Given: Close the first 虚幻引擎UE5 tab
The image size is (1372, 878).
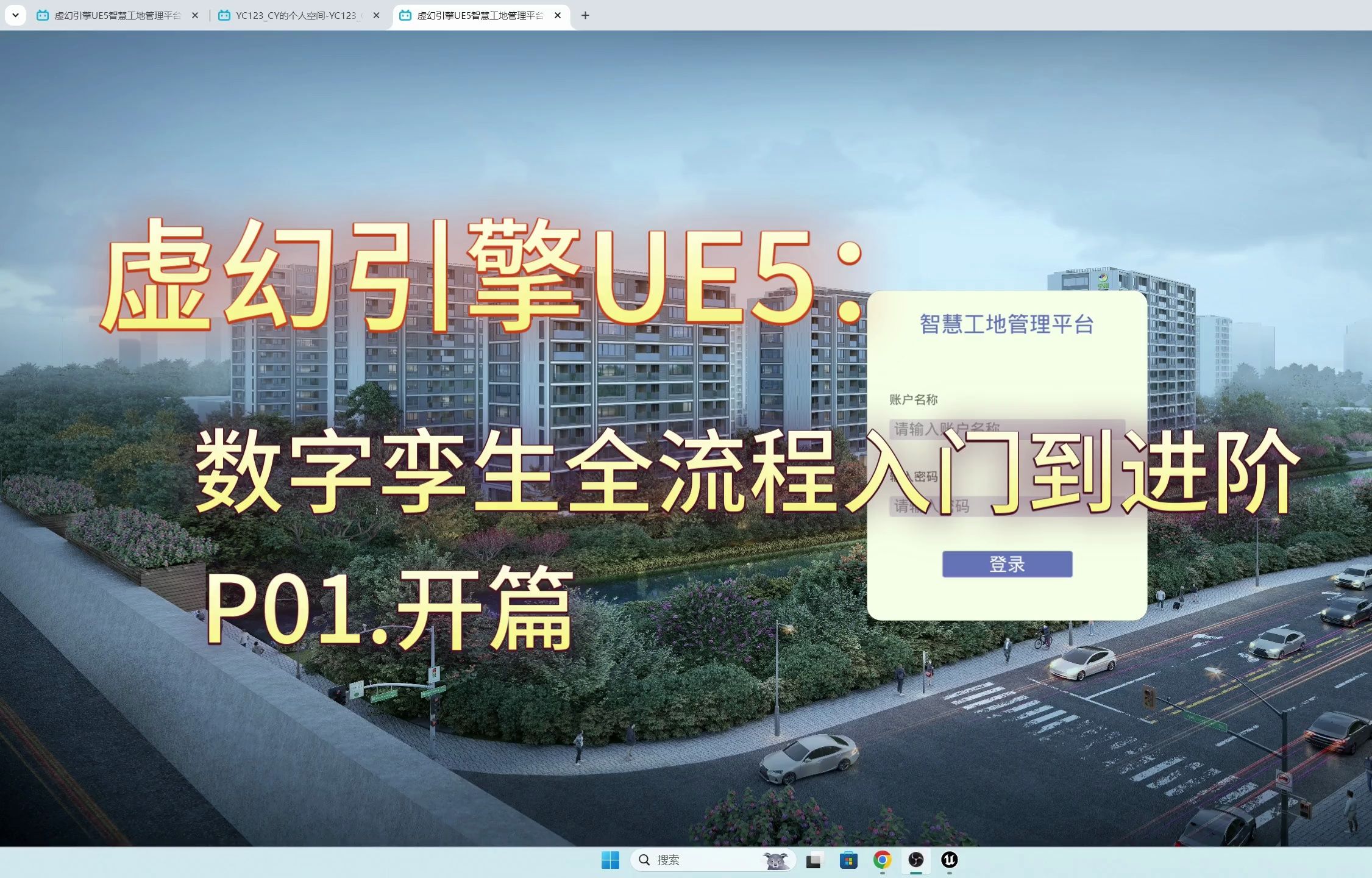Looking at the screenshot, I should tap(195, 15).
